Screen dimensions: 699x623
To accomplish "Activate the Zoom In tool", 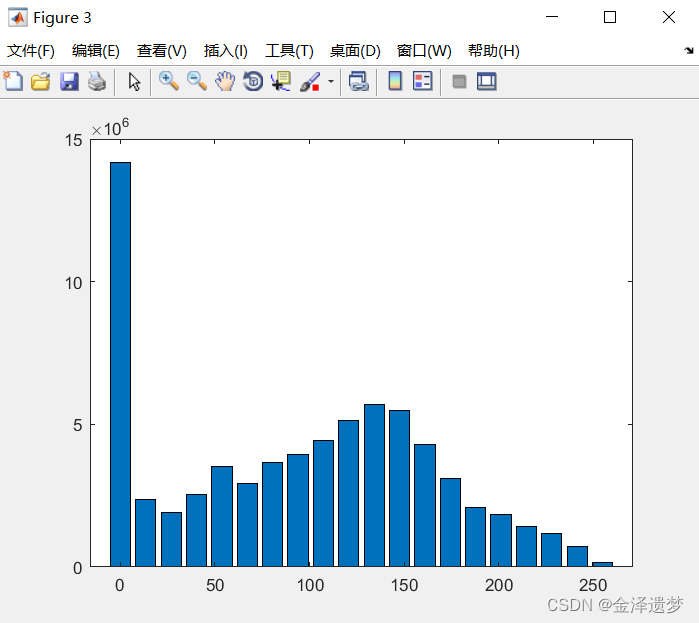I will [x=169, y=81].
